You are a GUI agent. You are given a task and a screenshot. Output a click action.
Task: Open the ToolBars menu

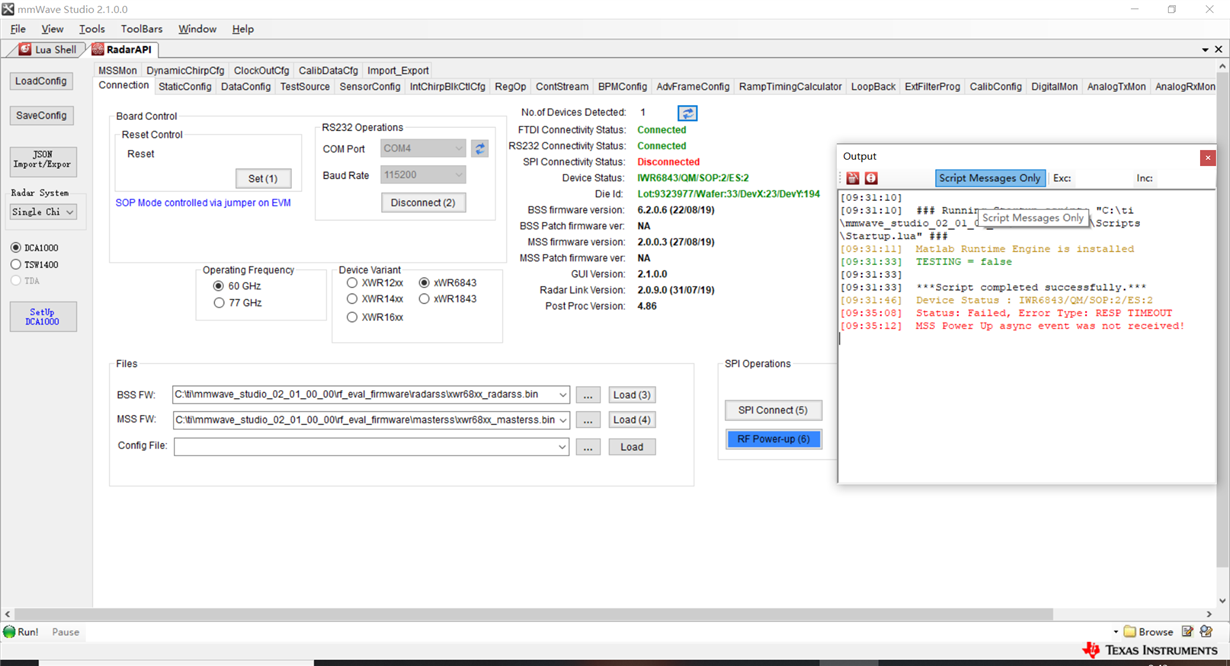click(142, 29)
